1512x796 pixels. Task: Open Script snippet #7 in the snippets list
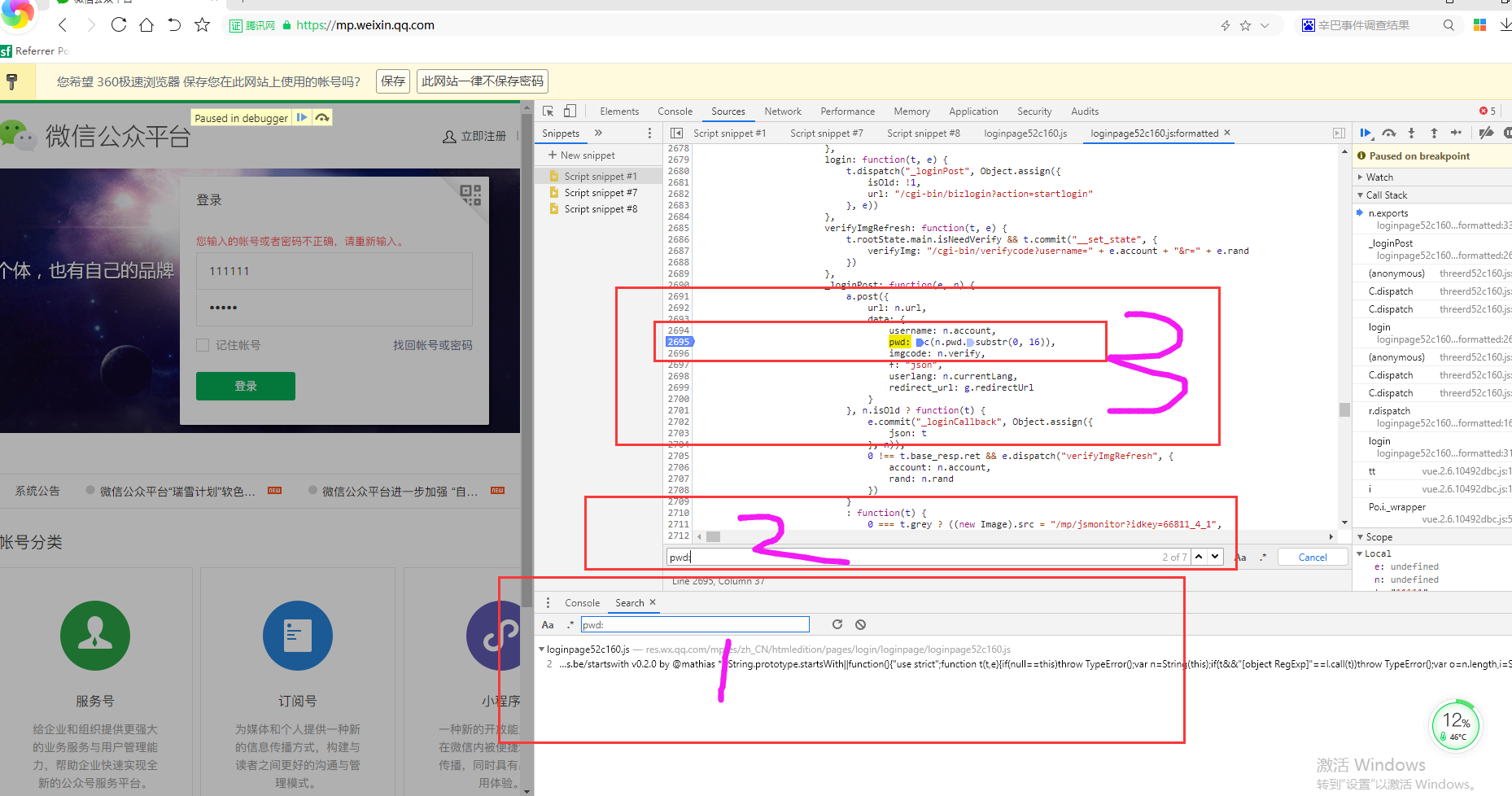pos(601,193)
